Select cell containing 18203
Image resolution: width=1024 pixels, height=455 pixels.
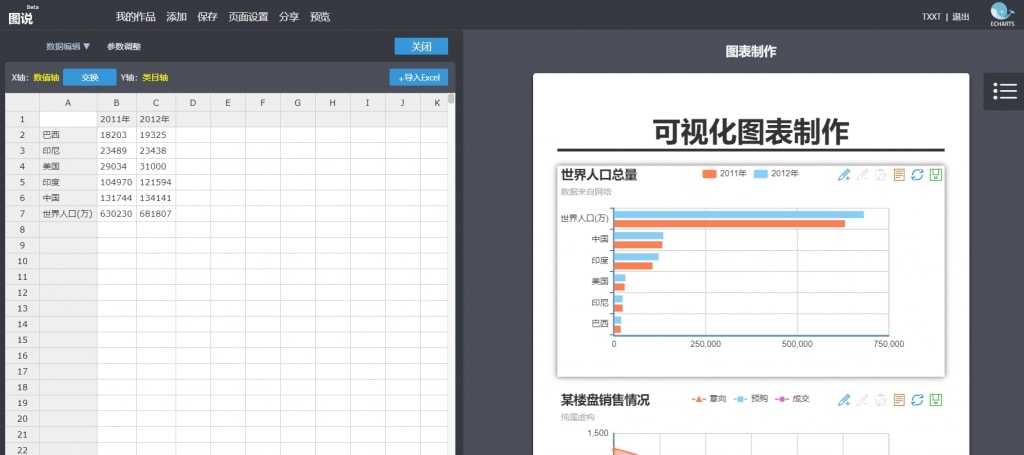116,135
